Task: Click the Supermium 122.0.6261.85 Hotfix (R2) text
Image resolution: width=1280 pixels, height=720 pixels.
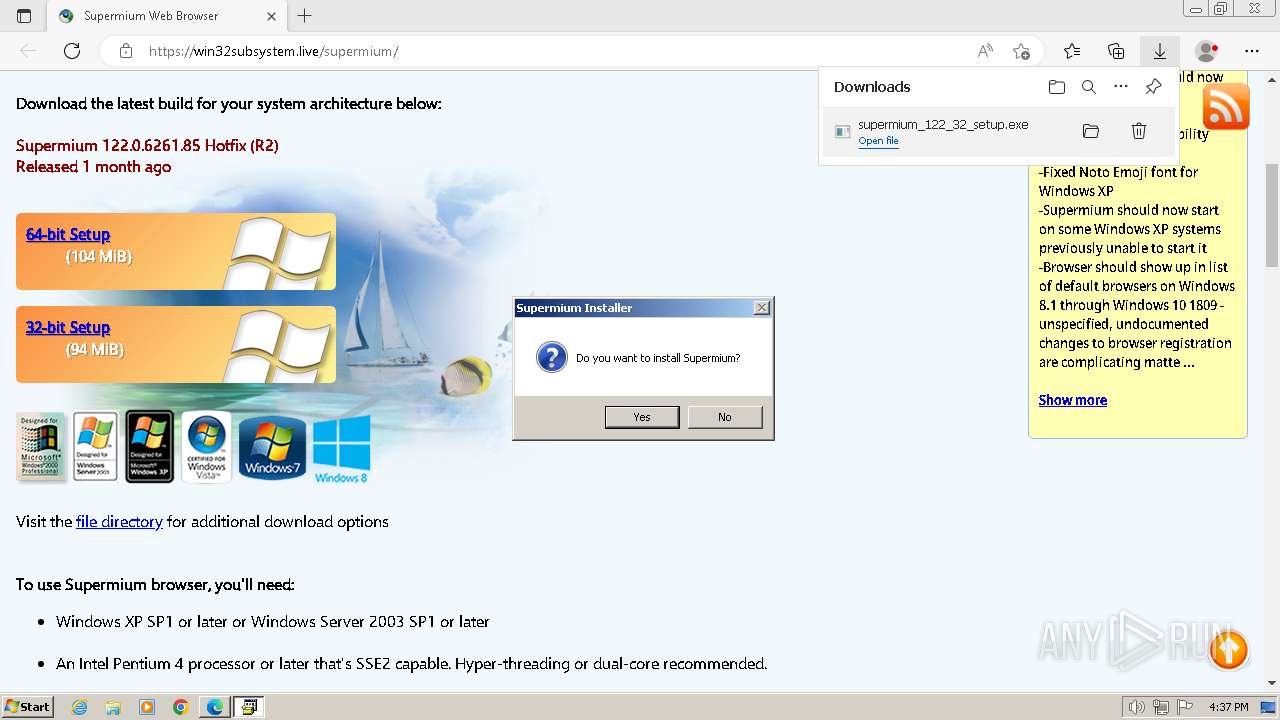Action: (147, 145)
